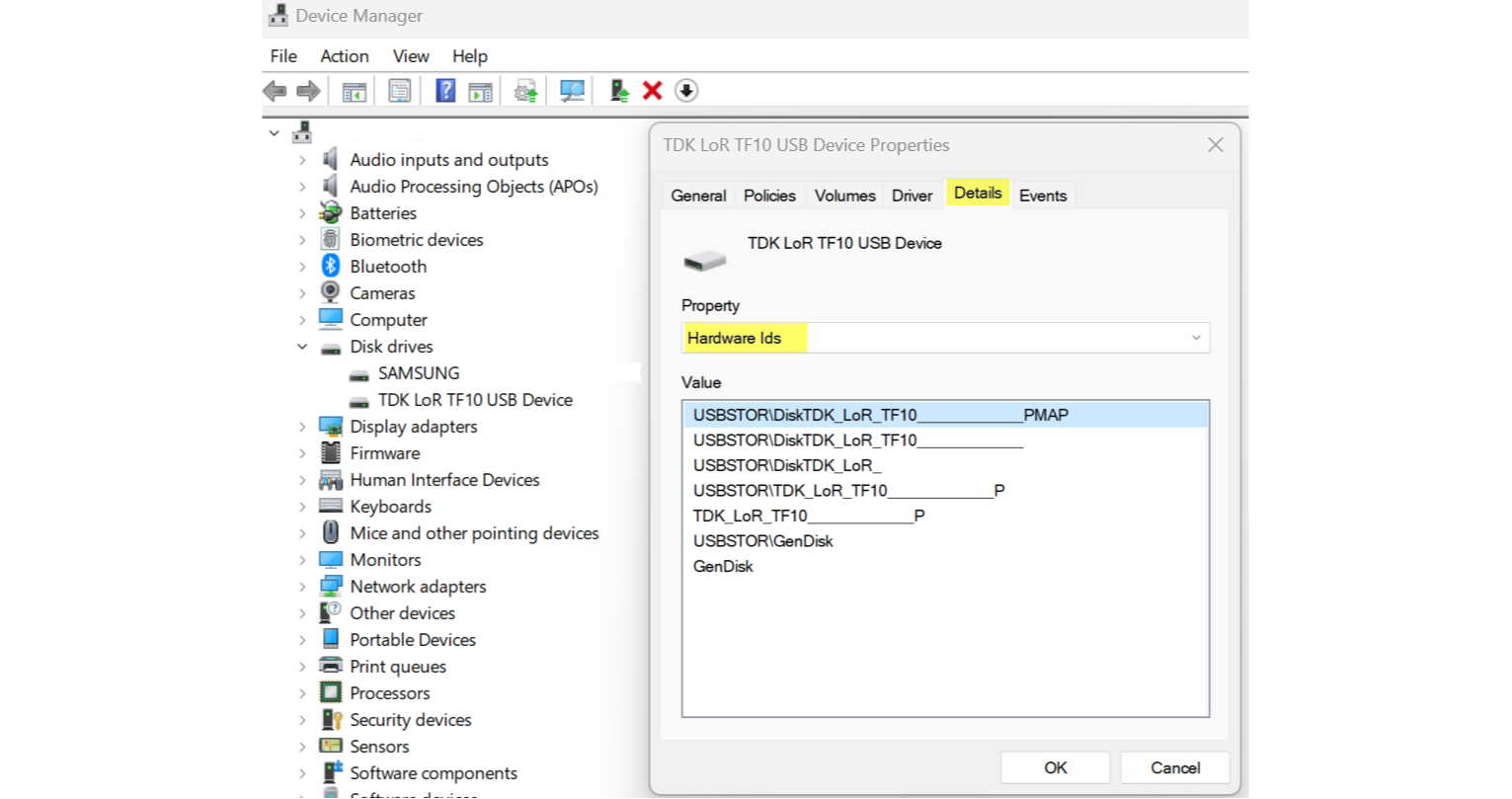Viewport: 1512px width, 799px height.
Task: Uninstall device with the red X icon
Action: [x=652, y=91]
